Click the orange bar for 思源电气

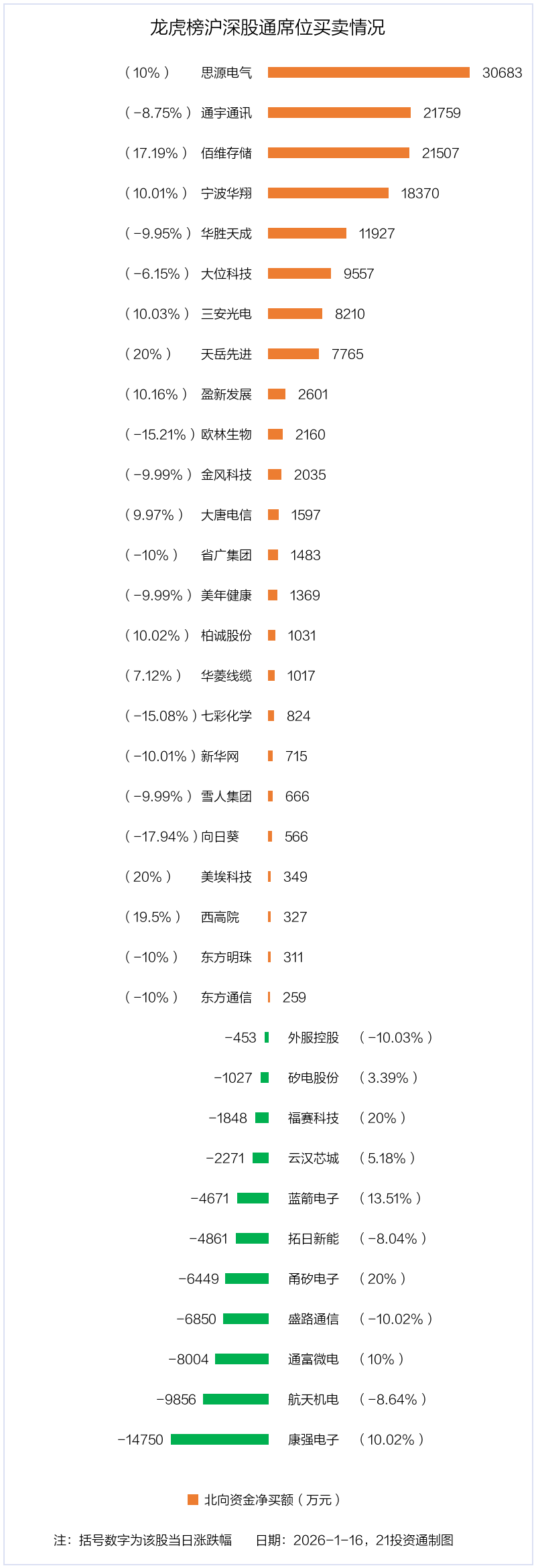tap(368, 72)
